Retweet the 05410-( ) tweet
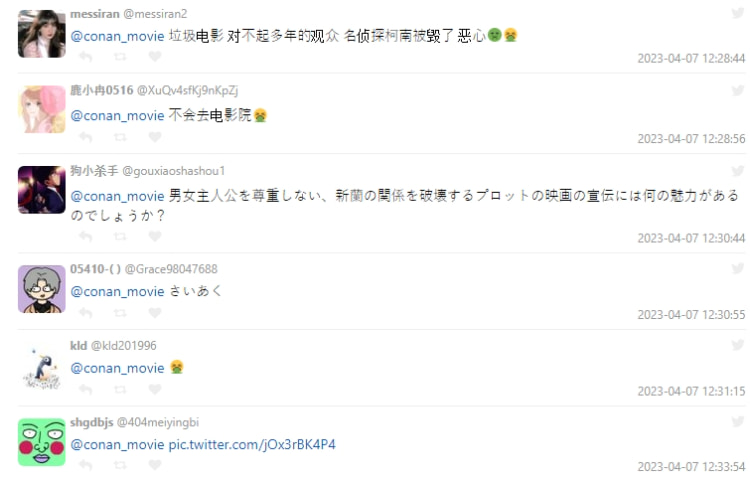 point(119,313)
